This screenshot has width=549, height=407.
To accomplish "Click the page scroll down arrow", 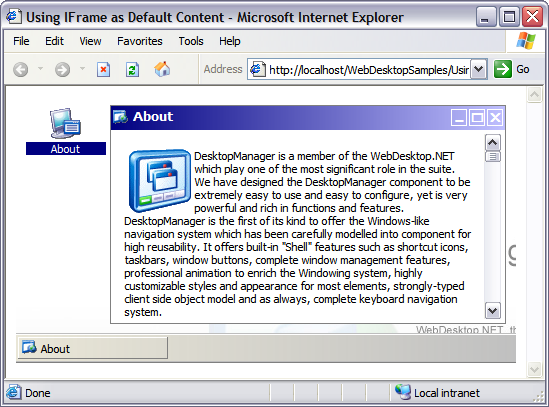I will click(x=535, y=370).
